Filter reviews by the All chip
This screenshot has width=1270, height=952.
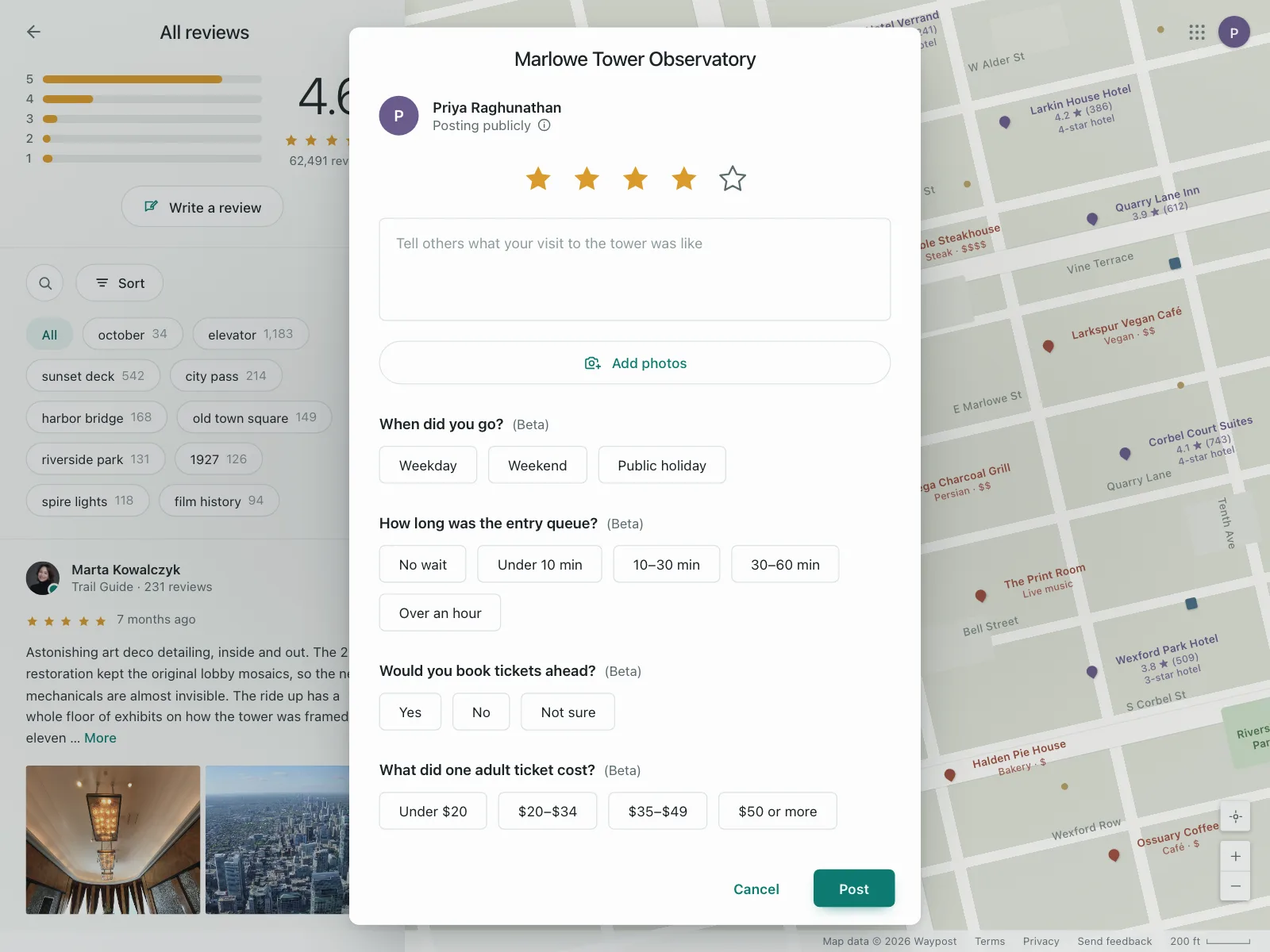click(49, 335)
